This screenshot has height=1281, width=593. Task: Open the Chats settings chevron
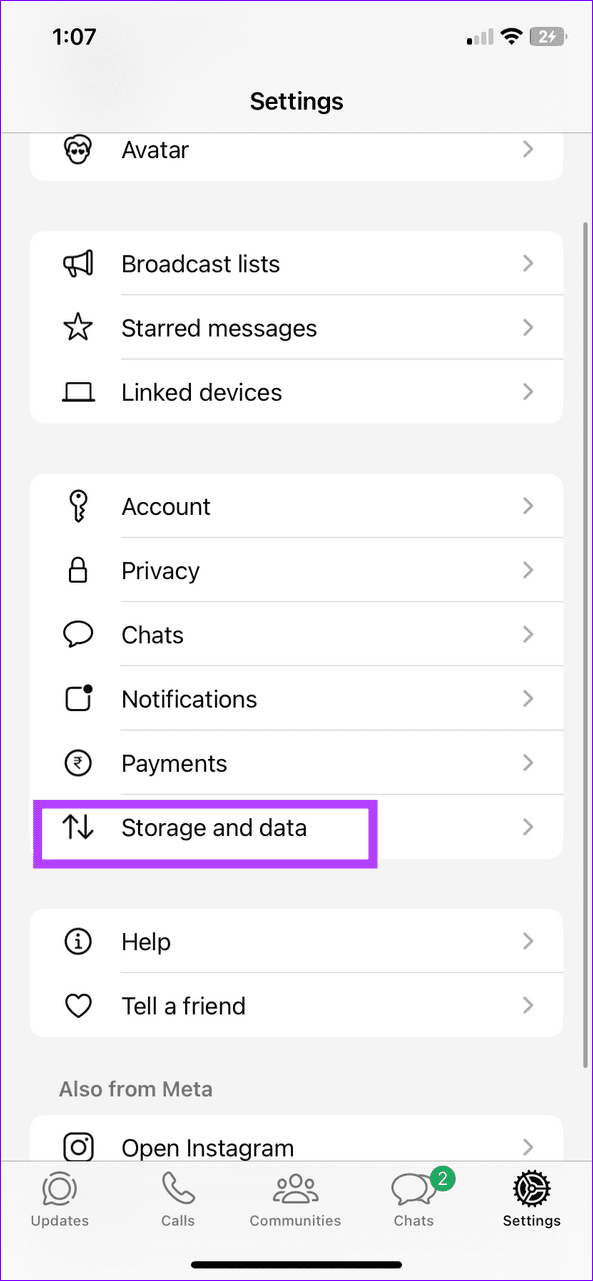click(x=528, y=634)
